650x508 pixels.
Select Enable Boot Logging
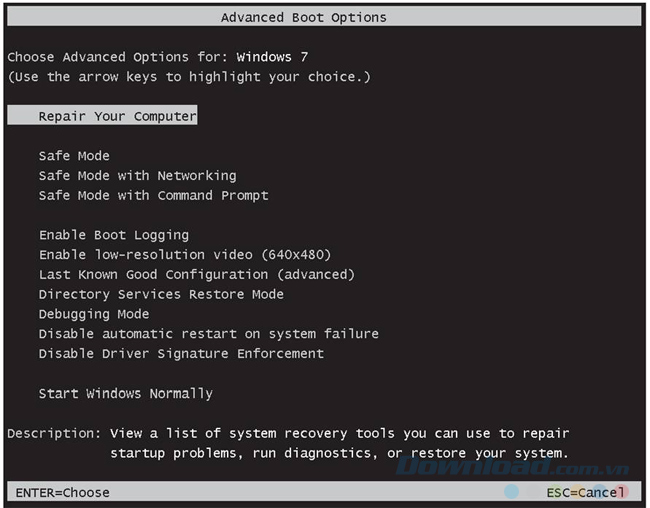pos(114,235)
